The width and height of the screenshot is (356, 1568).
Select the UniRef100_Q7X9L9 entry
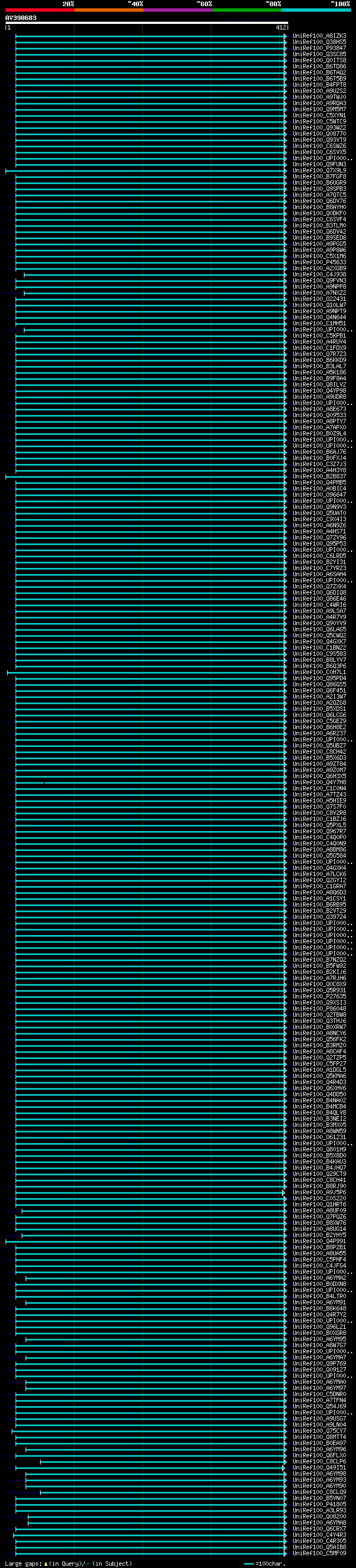319,170
